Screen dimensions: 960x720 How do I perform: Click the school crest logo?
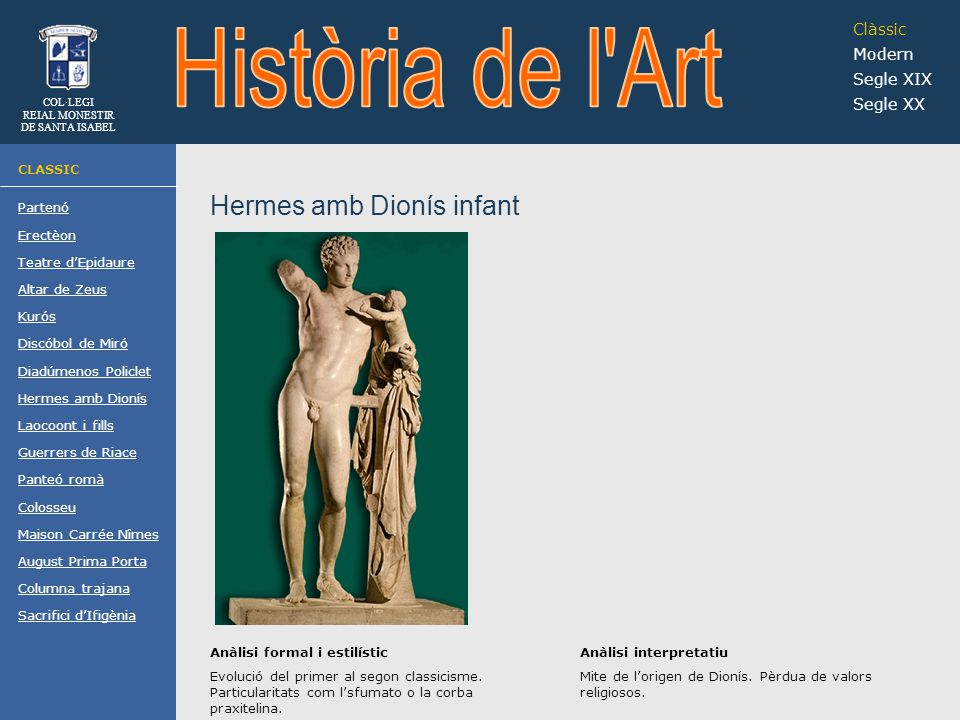coord(68,57)
